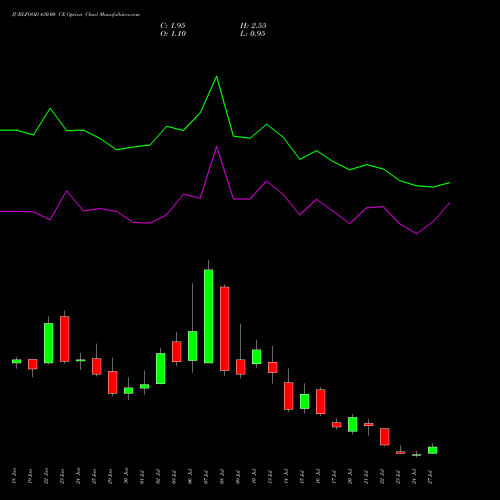Viewport: 500px width, 500px height.
Task: Click the large red candlestick for 08 Jul
Action: (225, 329)
